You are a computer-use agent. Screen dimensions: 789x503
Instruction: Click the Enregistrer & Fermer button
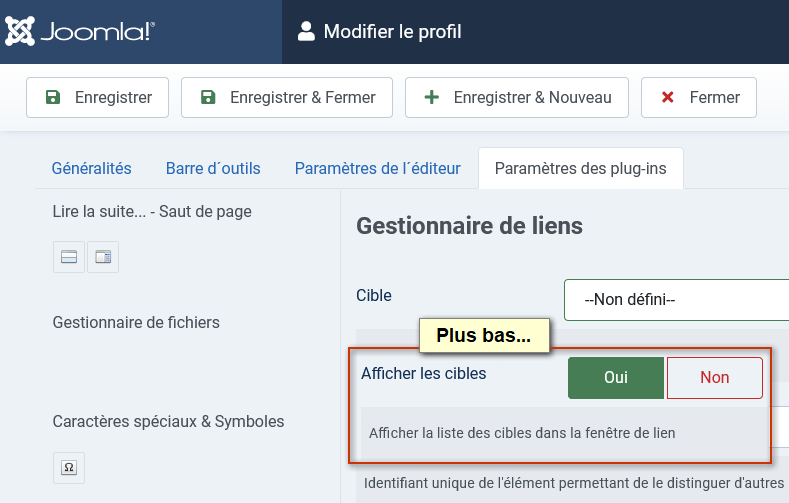coord(287,97)
